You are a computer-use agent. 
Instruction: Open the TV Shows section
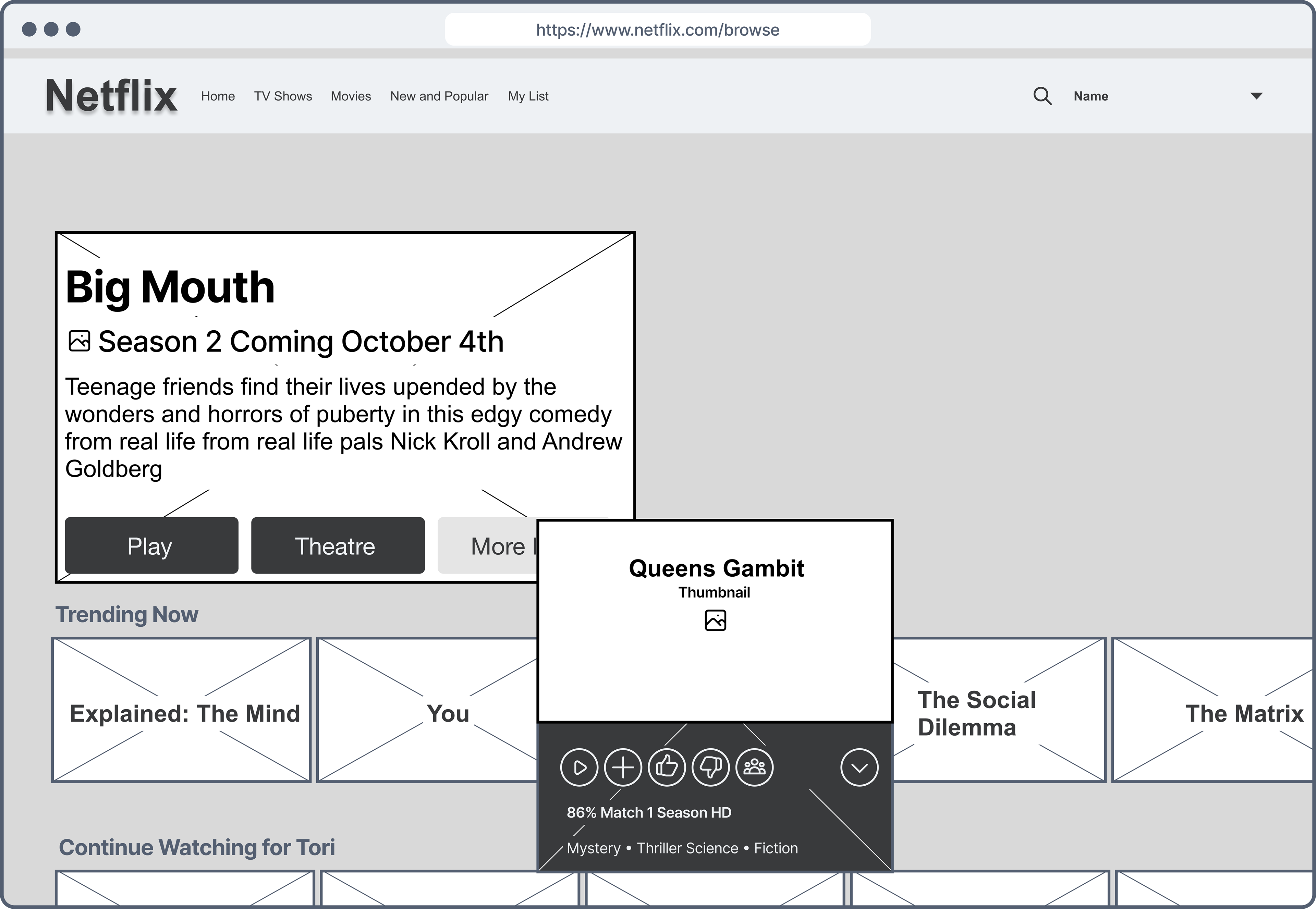tap(283, 96)
